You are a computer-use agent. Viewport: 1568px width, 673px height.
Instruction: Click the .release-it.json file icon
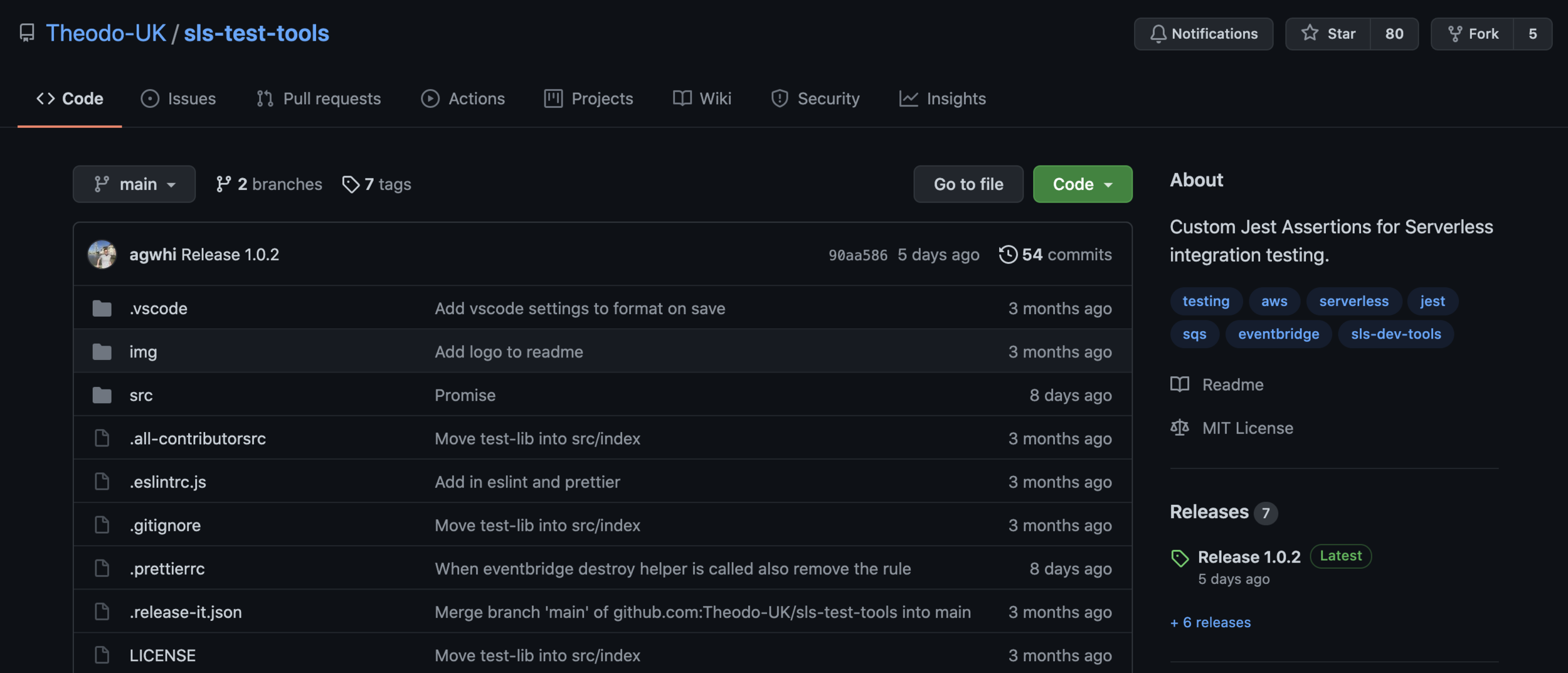[x=102, y=611]
